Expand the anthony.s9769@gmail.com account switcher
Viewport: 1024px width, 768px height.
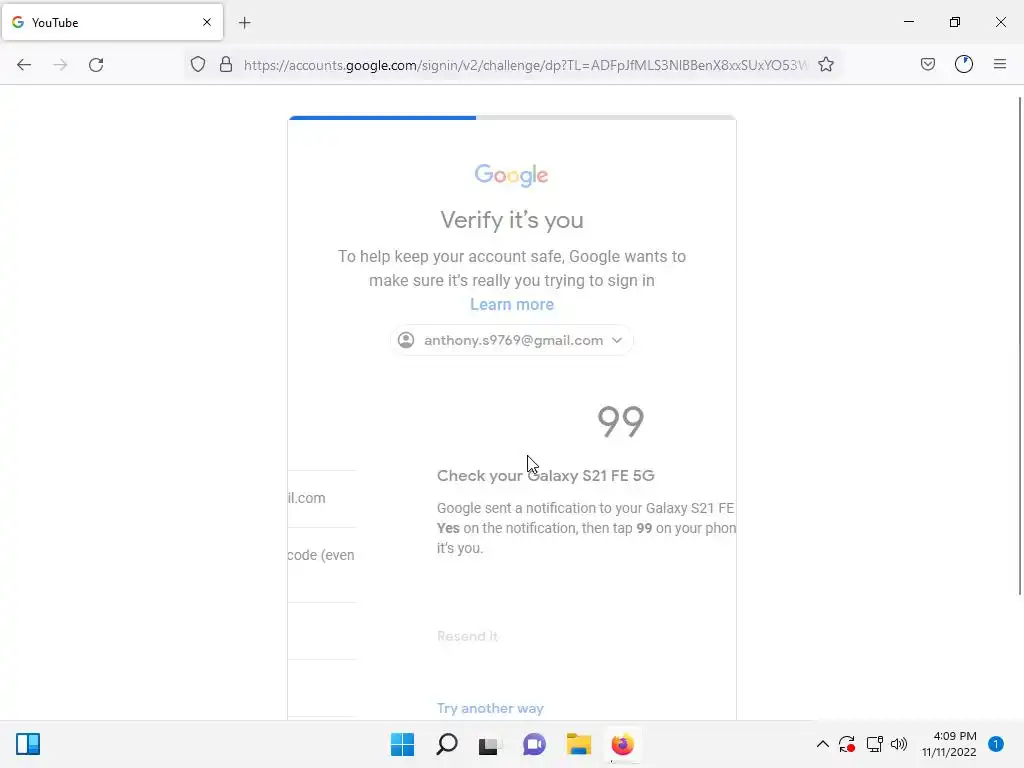[512, 340]
